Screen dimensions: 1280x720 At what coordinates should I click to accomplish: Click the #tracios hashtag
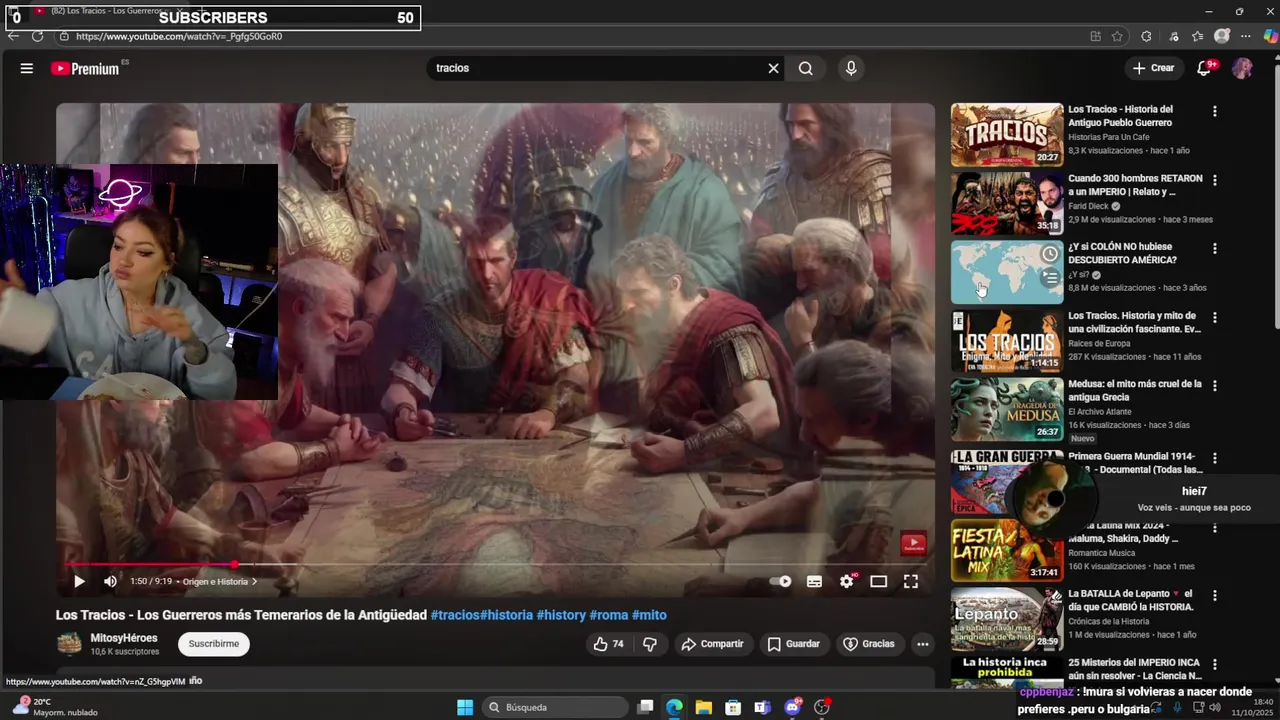455,615
